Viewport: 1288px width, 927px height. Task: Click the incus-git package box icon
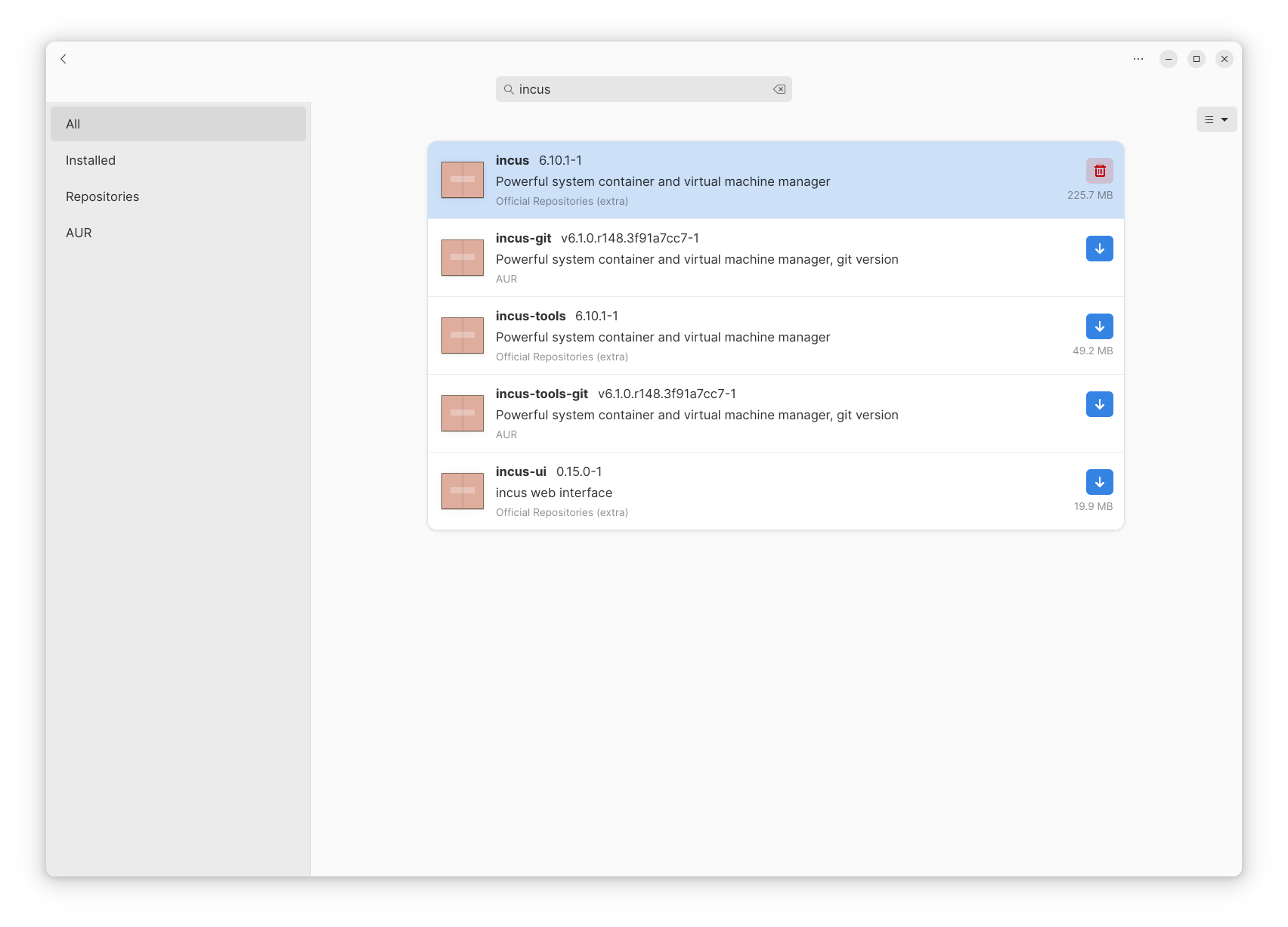(x=463, y=258)
